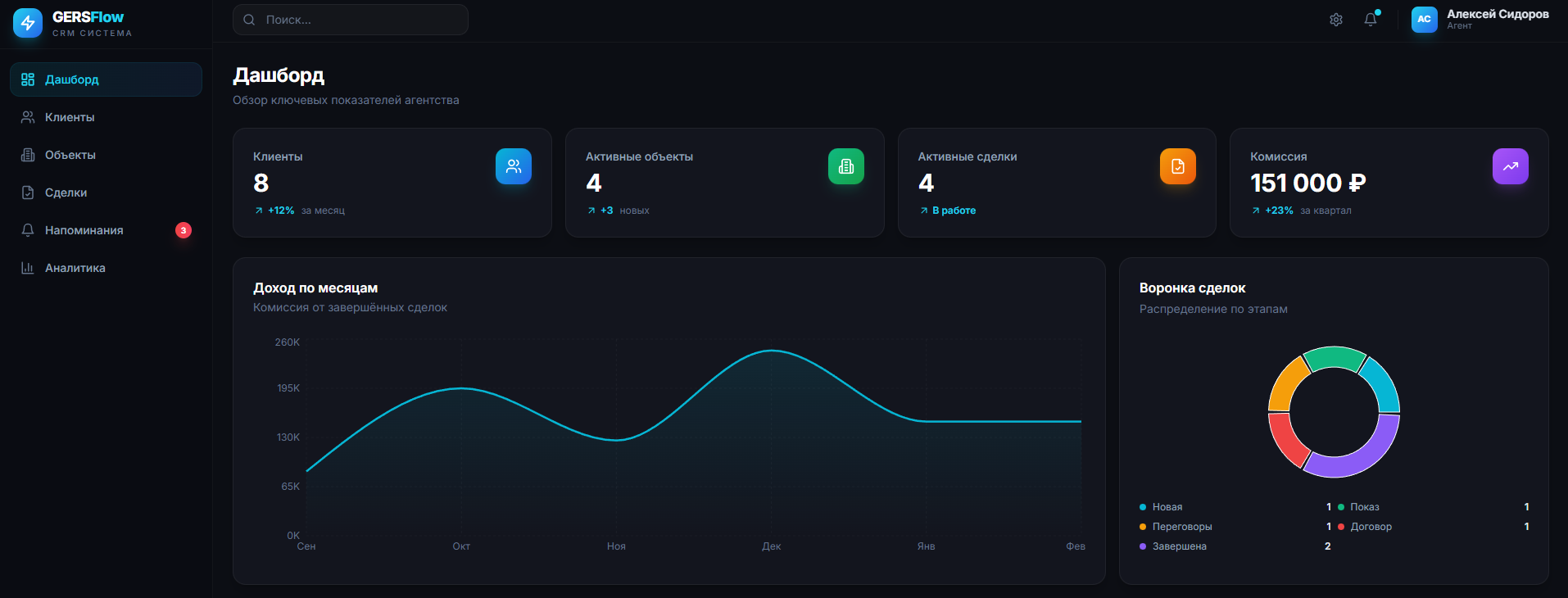
Task: Click the Алексей Сидоров profile name
Action: (1498, 15)
